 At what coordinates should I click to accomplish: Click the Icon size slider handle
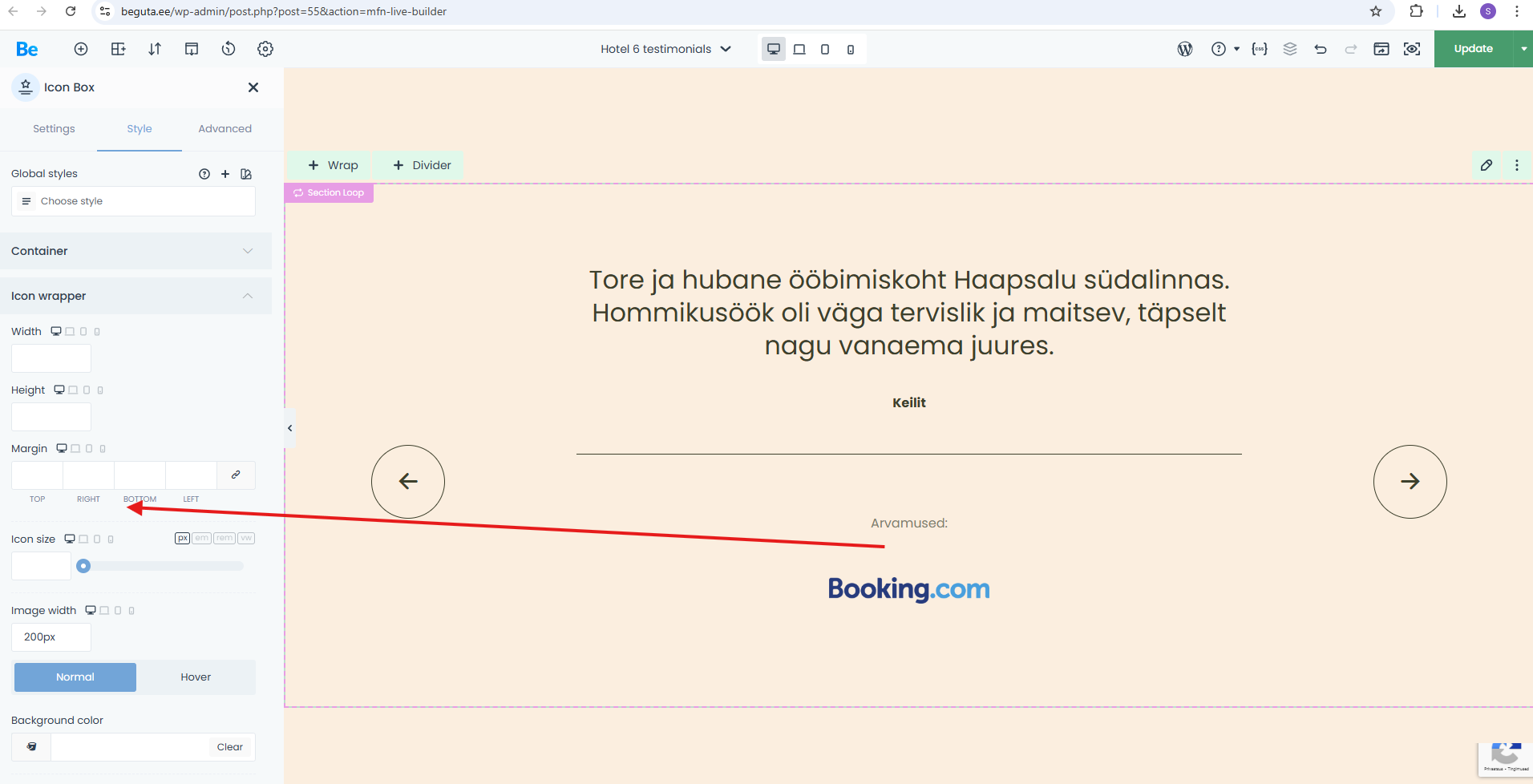[83, 566]
